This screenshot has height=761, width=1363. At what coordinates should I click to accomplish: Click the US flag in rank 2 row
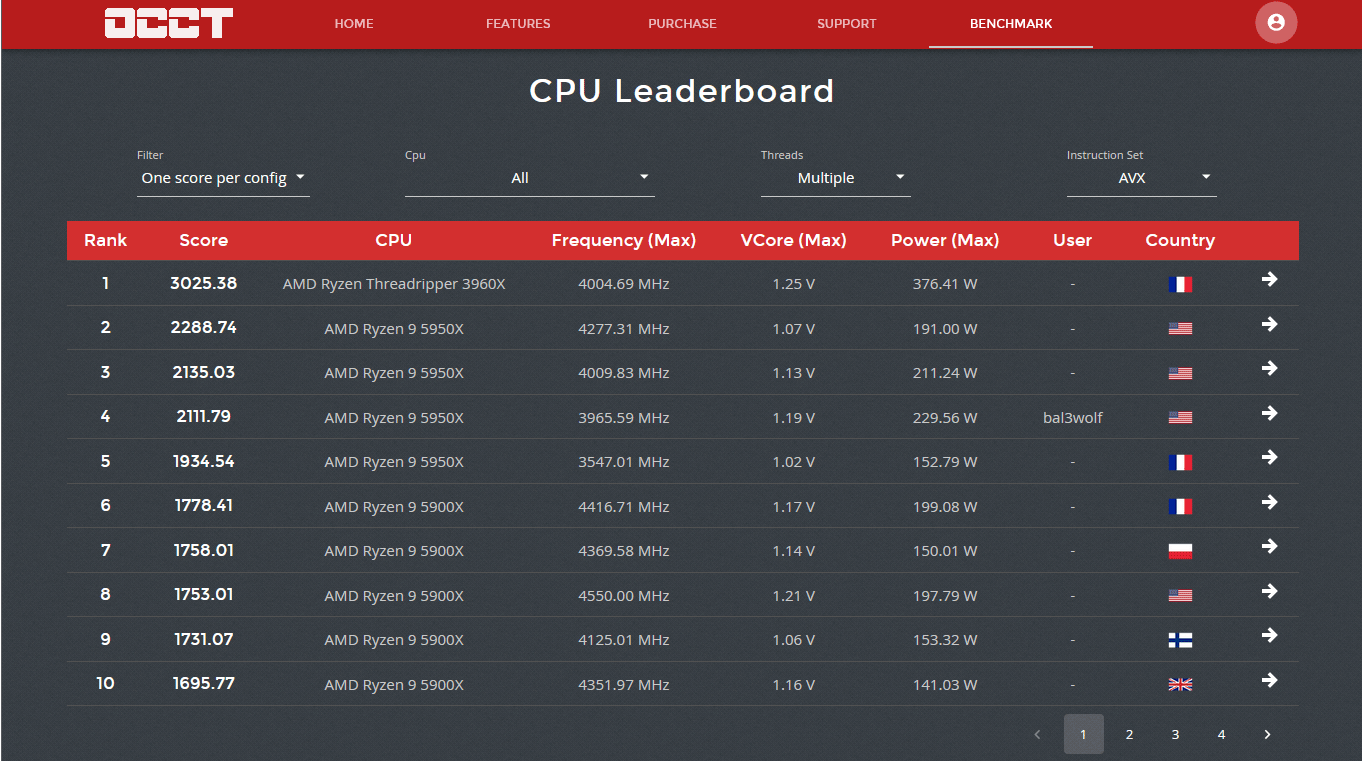1180,329
